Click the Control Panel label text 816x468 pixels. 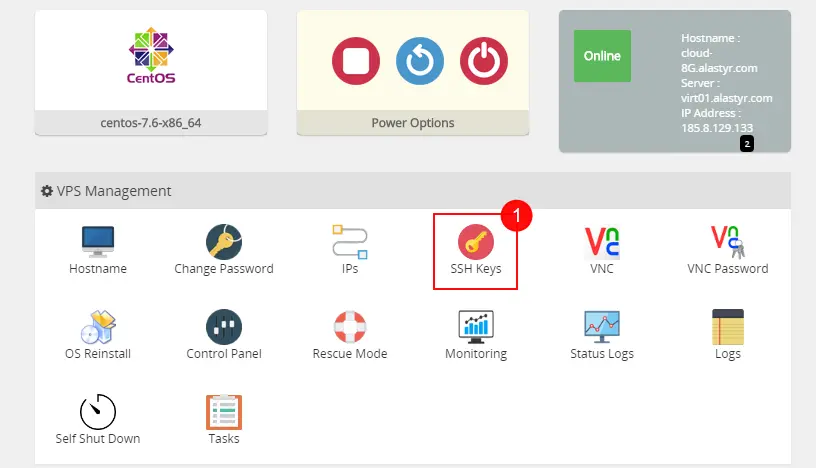coord(224,353)
